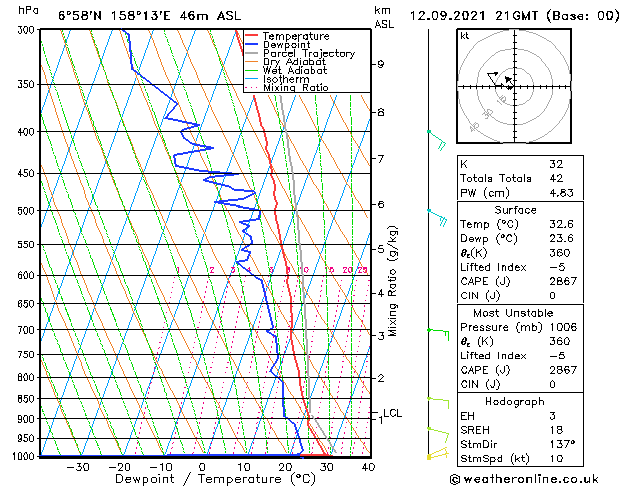Select the Mixing Ratio legend entry
Screen dimensions: 629x486
tap(296, 87)
